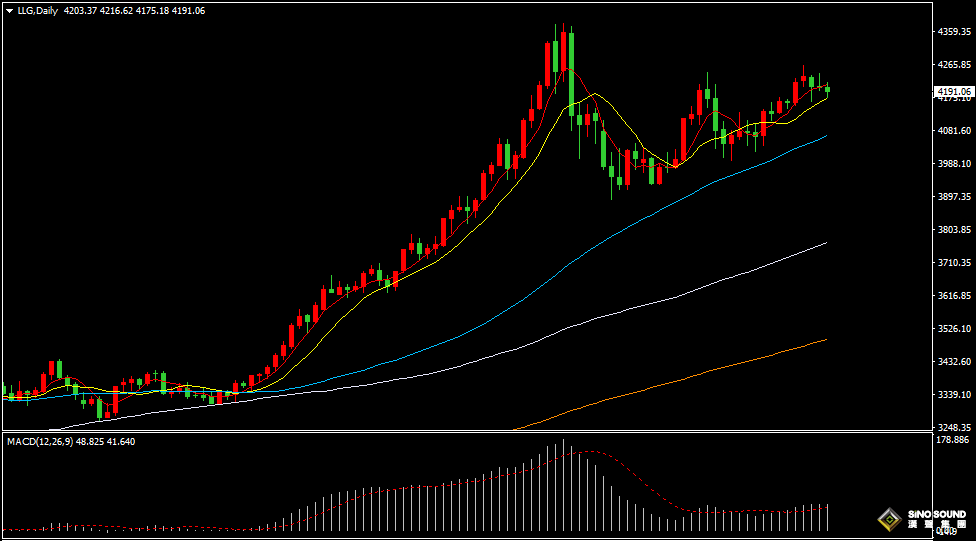Select the current price tag 4191.06
Image resolution: width=976 pixels, height=541 pixels.
coord(953,91)
